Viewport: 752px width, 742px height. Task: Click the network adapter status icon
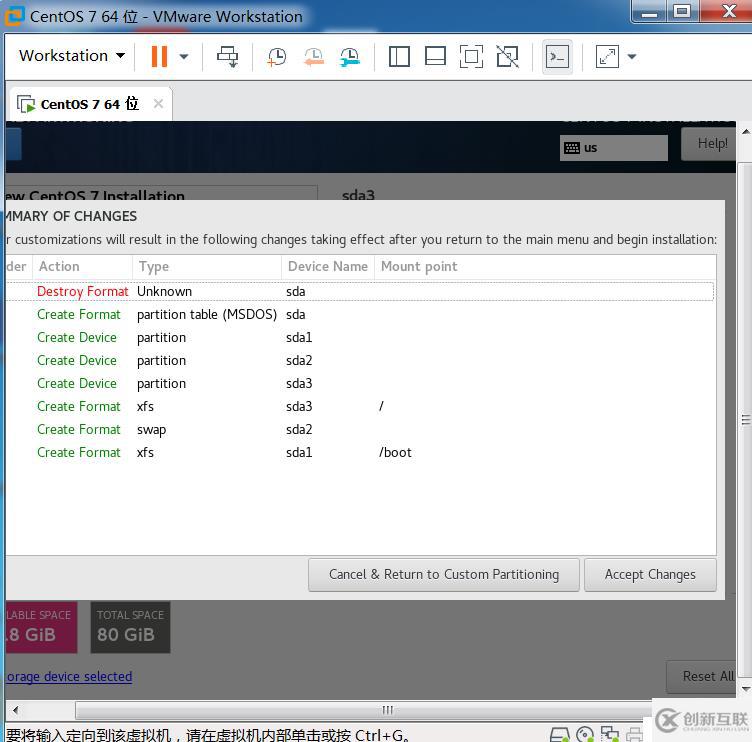(x=610, y=734)
